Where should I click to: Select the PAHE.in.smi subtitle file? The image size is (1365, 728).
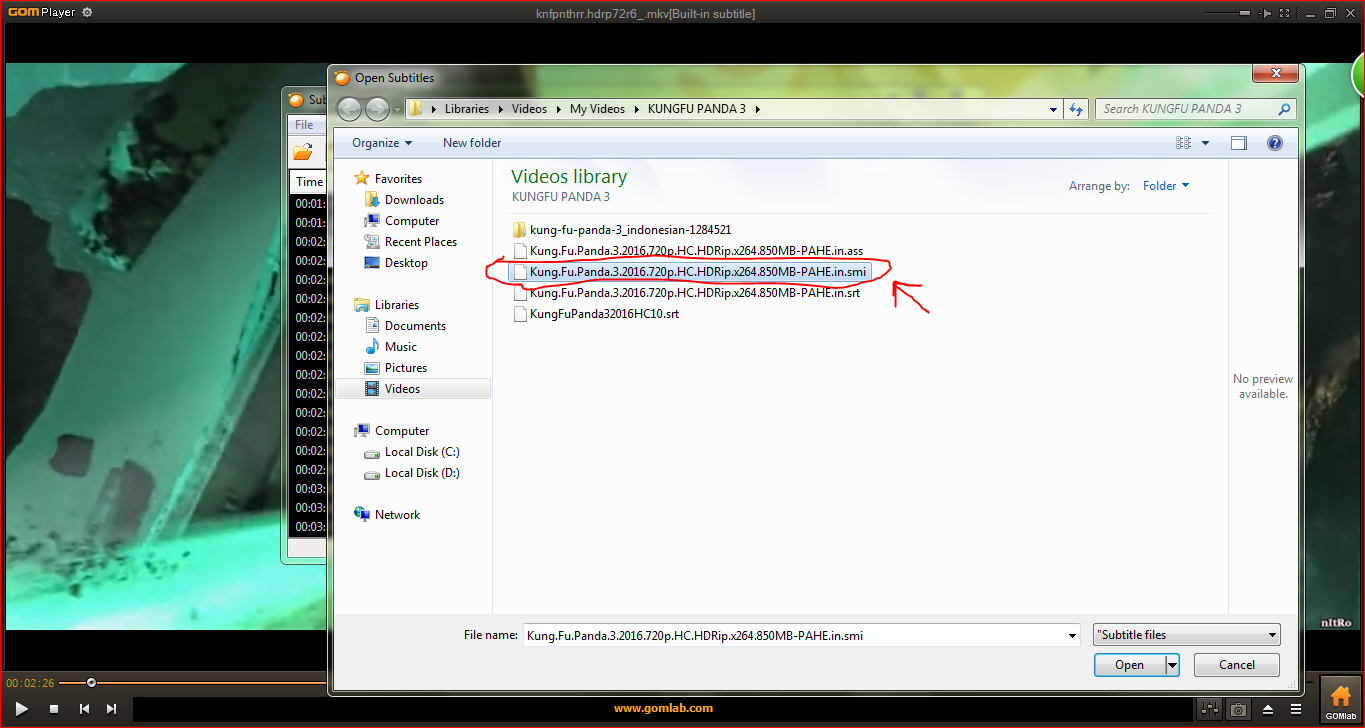point(689,271)
